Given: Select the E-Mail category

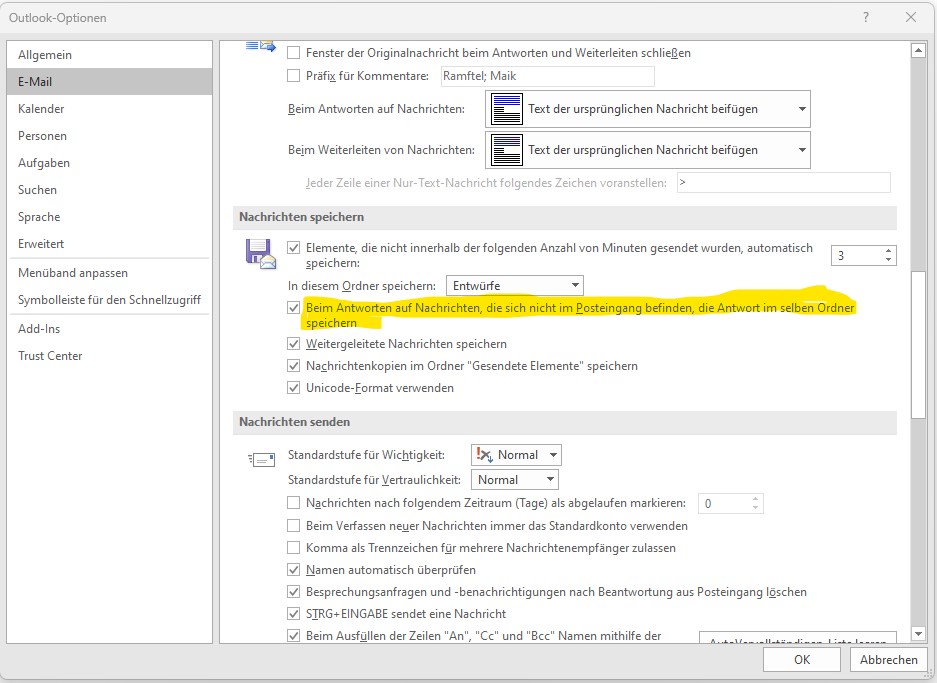Looking at the screenshot, I should [109, 82].
